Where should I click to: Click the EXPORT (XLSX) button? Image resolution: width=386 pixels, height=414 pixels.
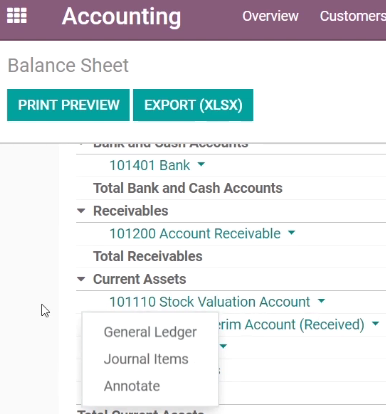click(193, 105)
